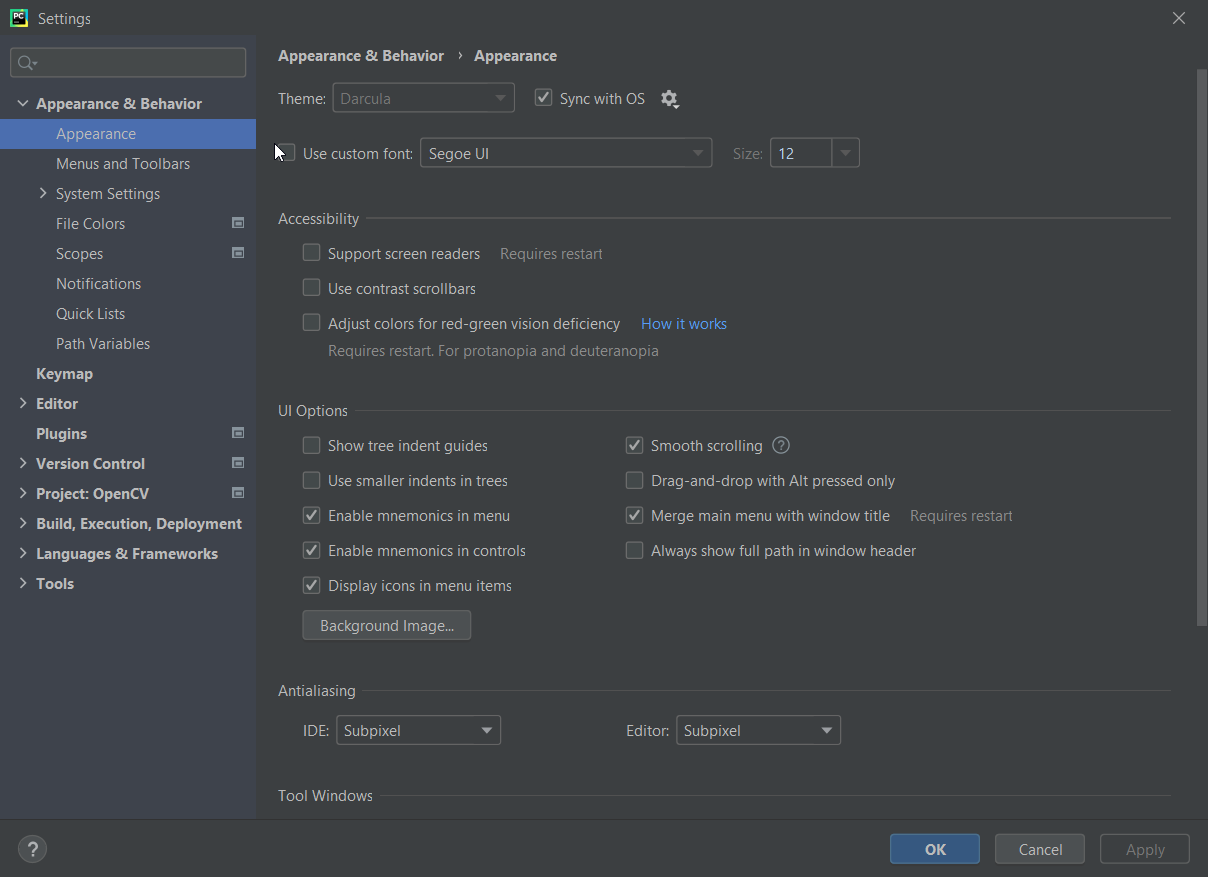Enable the Use custom font checkbox
Screen dimensions: 1208x877
coord(286,153)
